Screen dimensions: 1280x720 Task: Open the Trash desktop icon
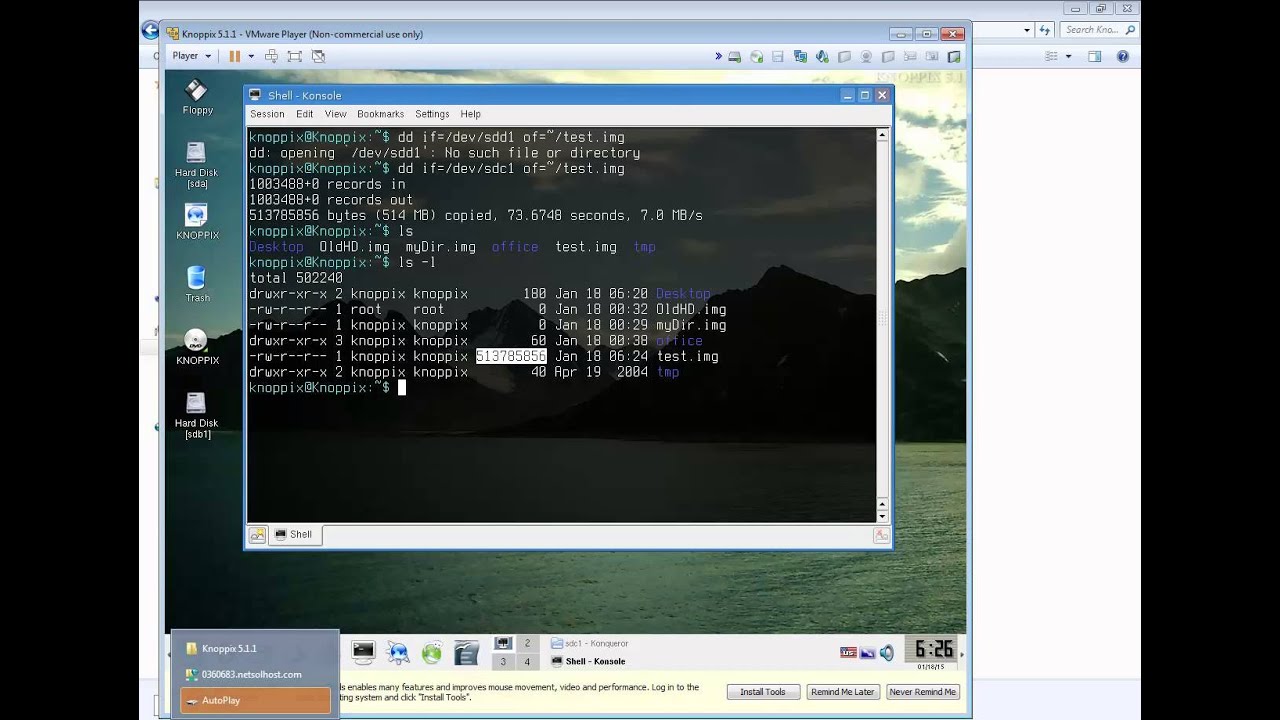(197, 284)
